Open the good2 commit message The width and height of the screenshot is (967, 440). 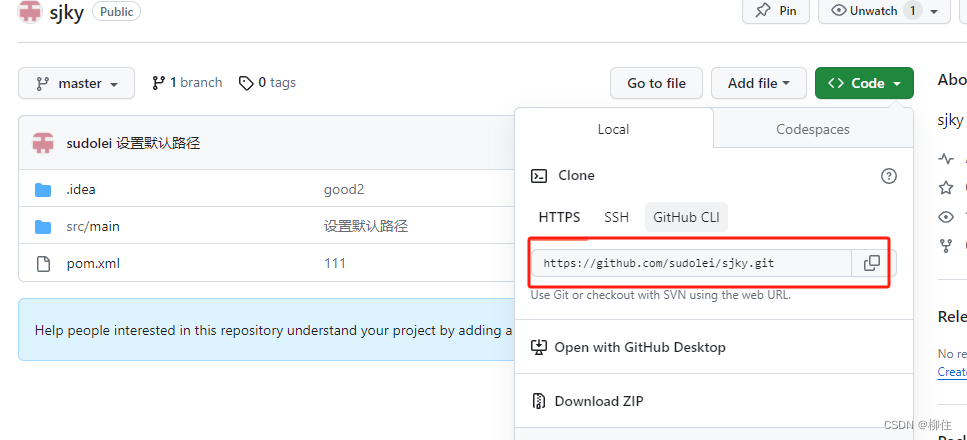[344, 189]
